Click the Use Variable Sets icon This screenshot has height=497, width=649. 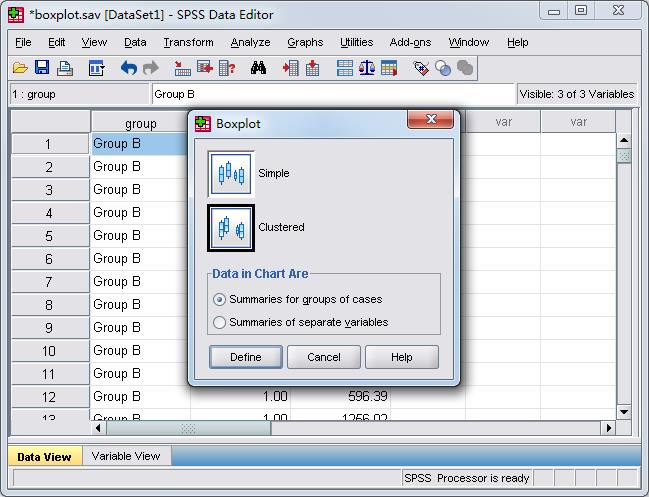[x=443, y=68]
